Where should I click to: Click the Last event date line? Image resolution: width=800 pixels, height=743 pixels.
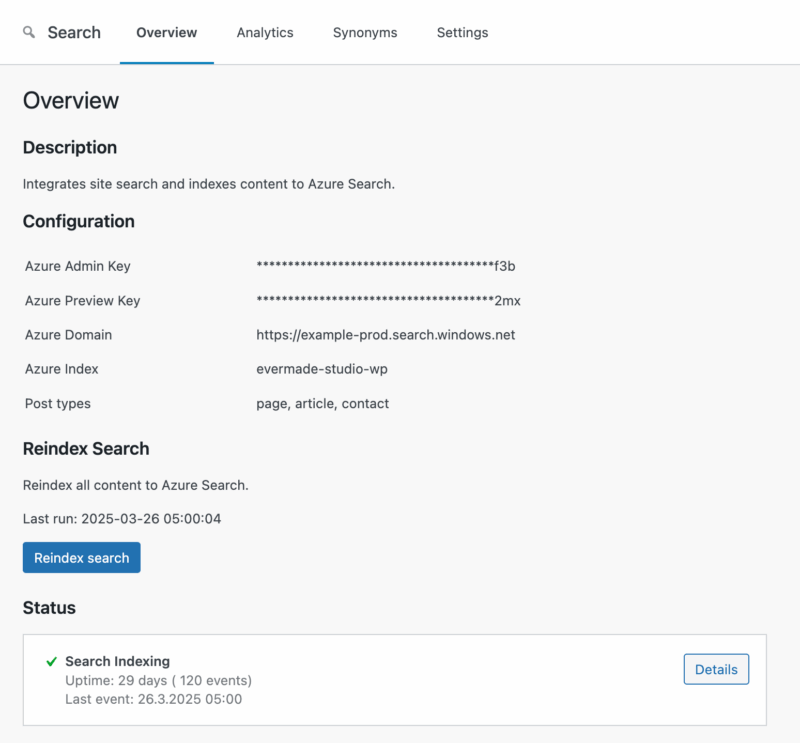tap(153, 699)
